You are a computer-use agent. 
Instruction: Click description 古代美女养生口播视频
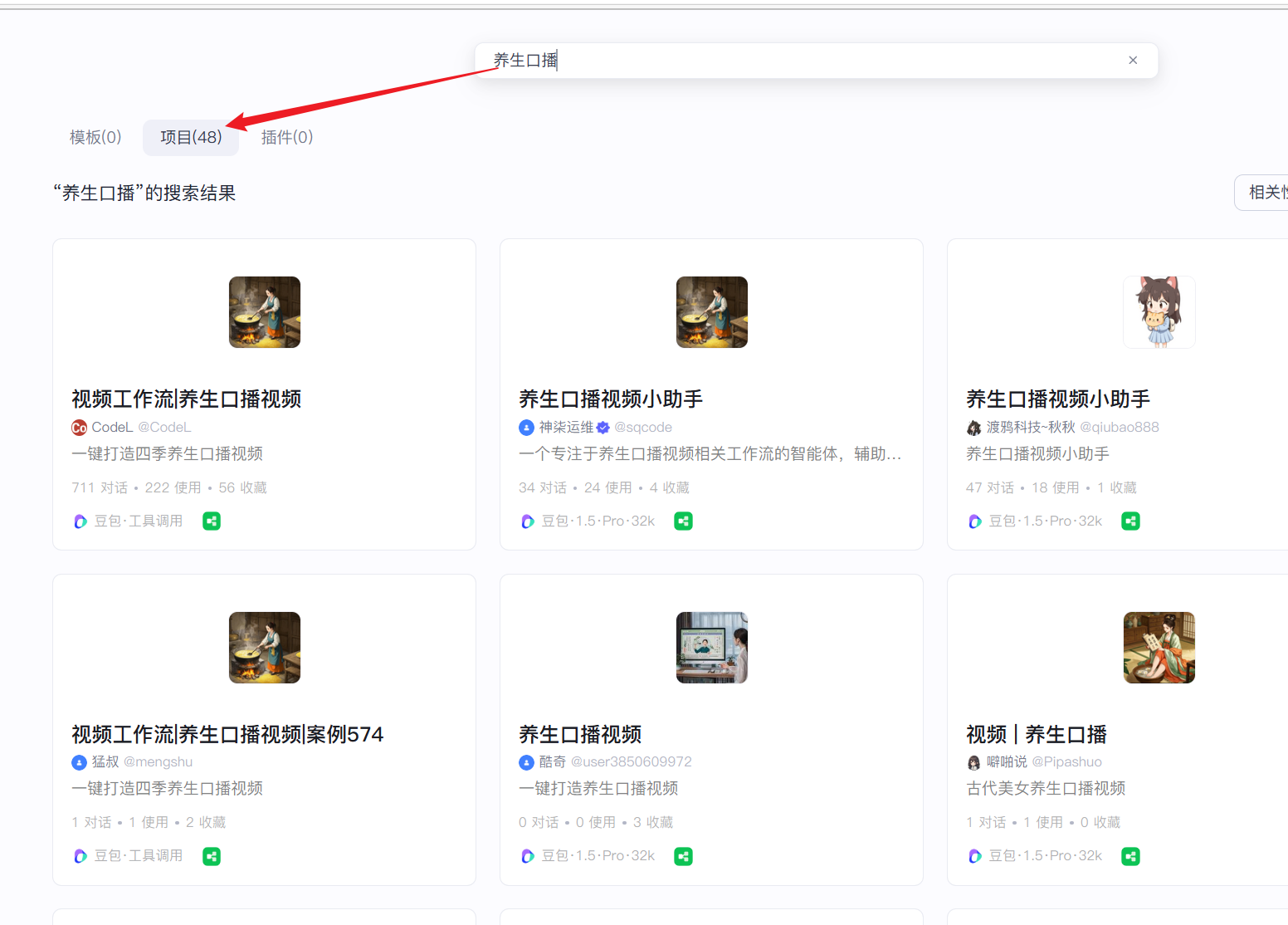pos(1046,789)
